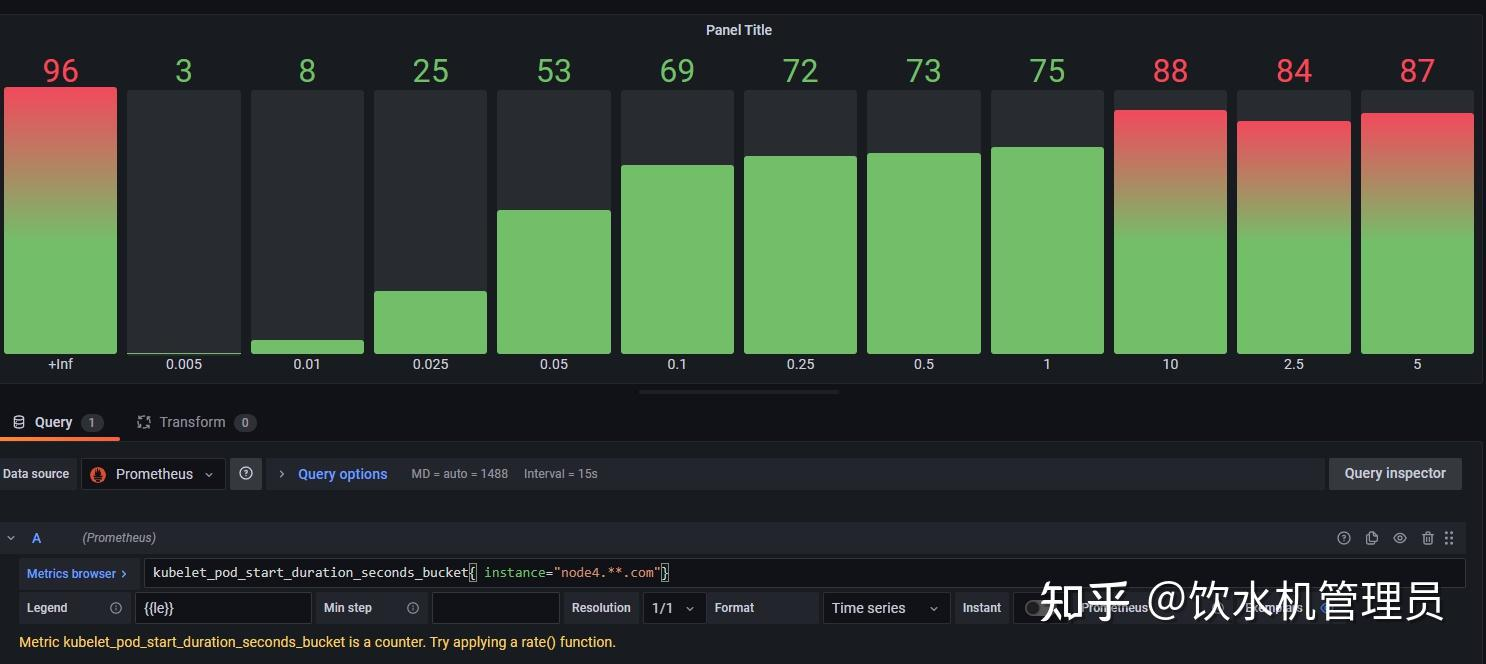Click the 0.05 bucket bar
The height and width of the screenshot is (664, 1486).
click(554, 282)
